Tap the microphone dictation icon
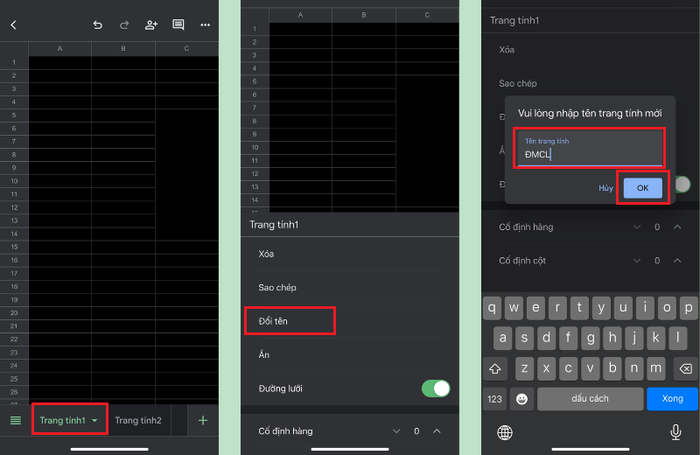Image resolution: width=700 pixels, height=455 pixels. click(x=675, y=432)
